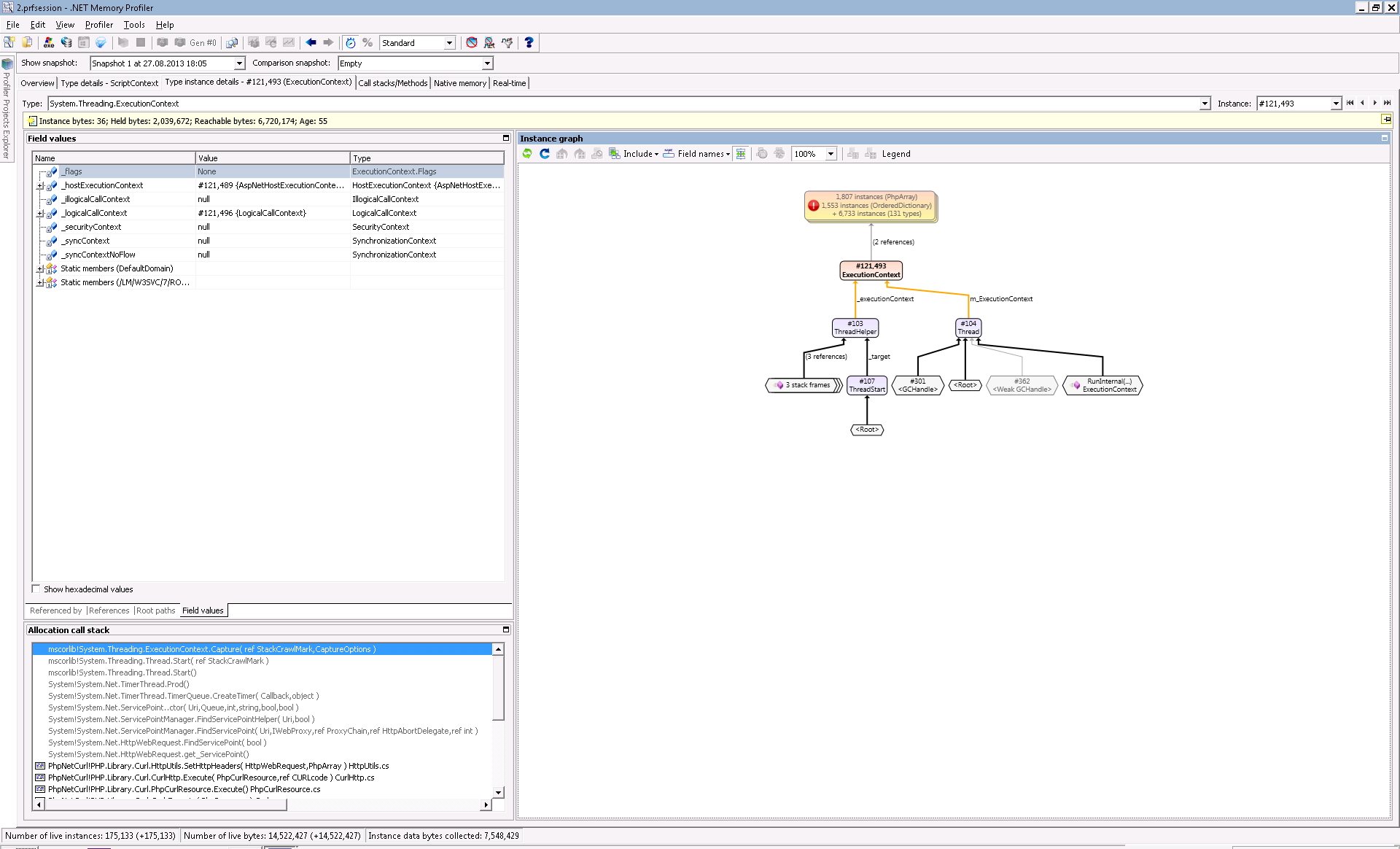Collapse the Instance graph panel
Screen dimensions: 1400x849
1384,138
